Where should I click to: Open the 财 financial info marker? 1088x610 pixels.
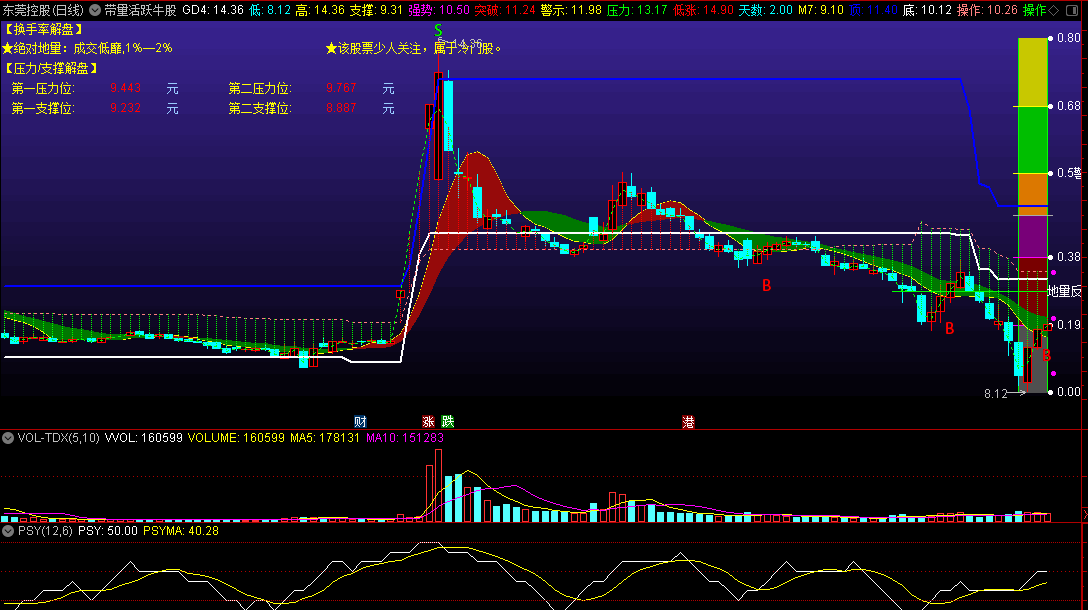[360, 421]
